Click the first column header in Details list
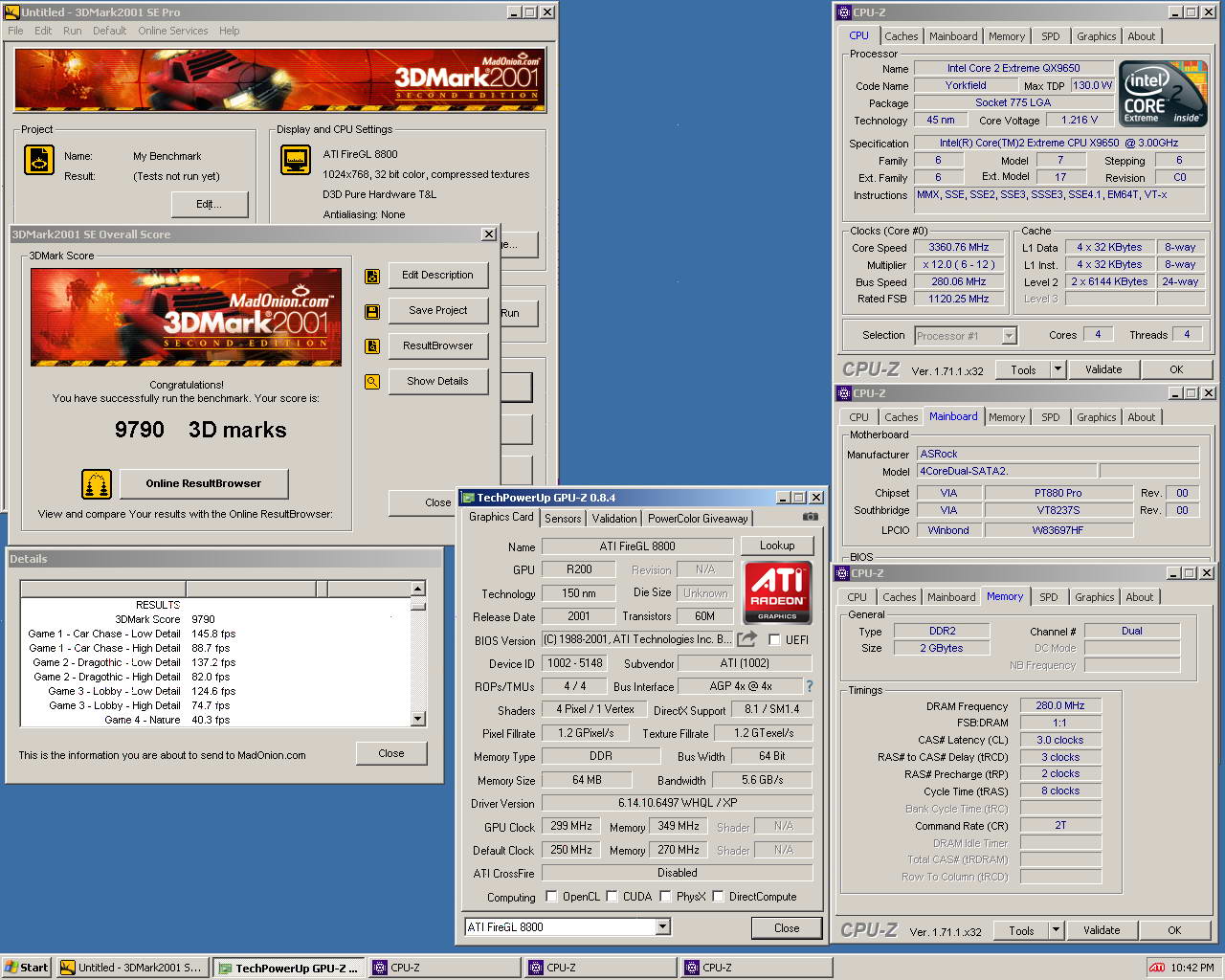1225x980 pixels. pos(103,589)
